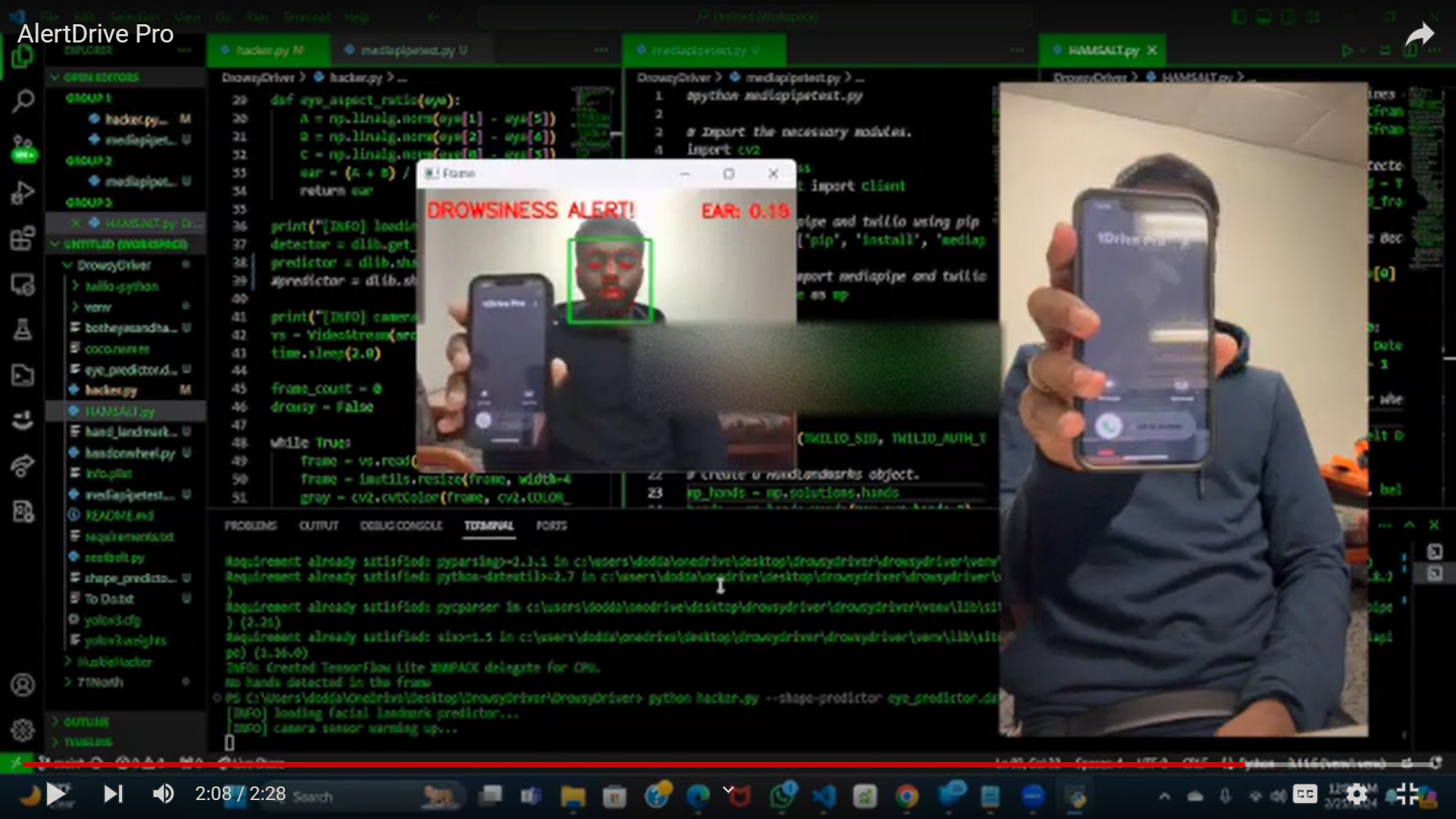
Task: Play the video
Action: pos(55,794)
